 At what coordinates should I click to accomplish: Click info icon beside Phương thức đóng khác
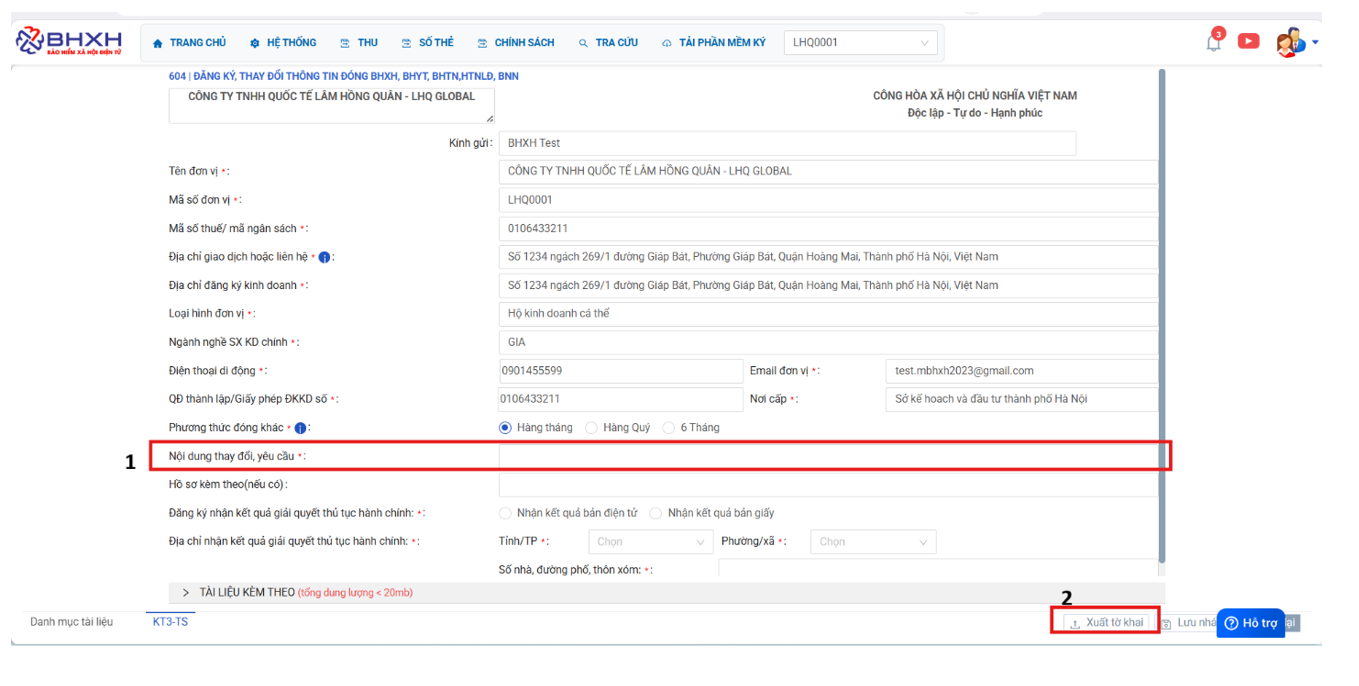tap(300, 428)
